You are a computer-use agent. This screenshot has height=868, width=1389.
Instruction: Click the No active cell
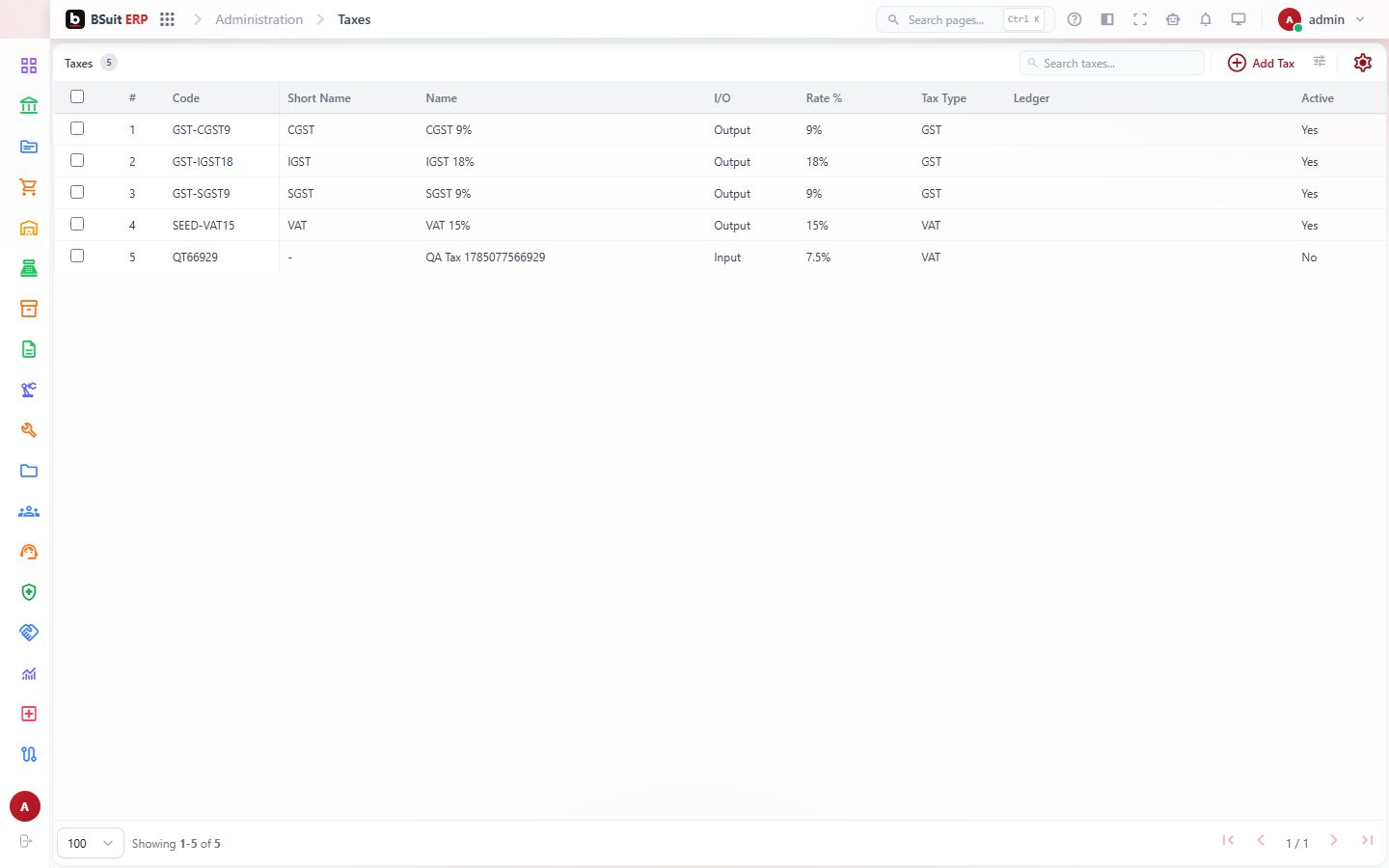coord(1309,258)
